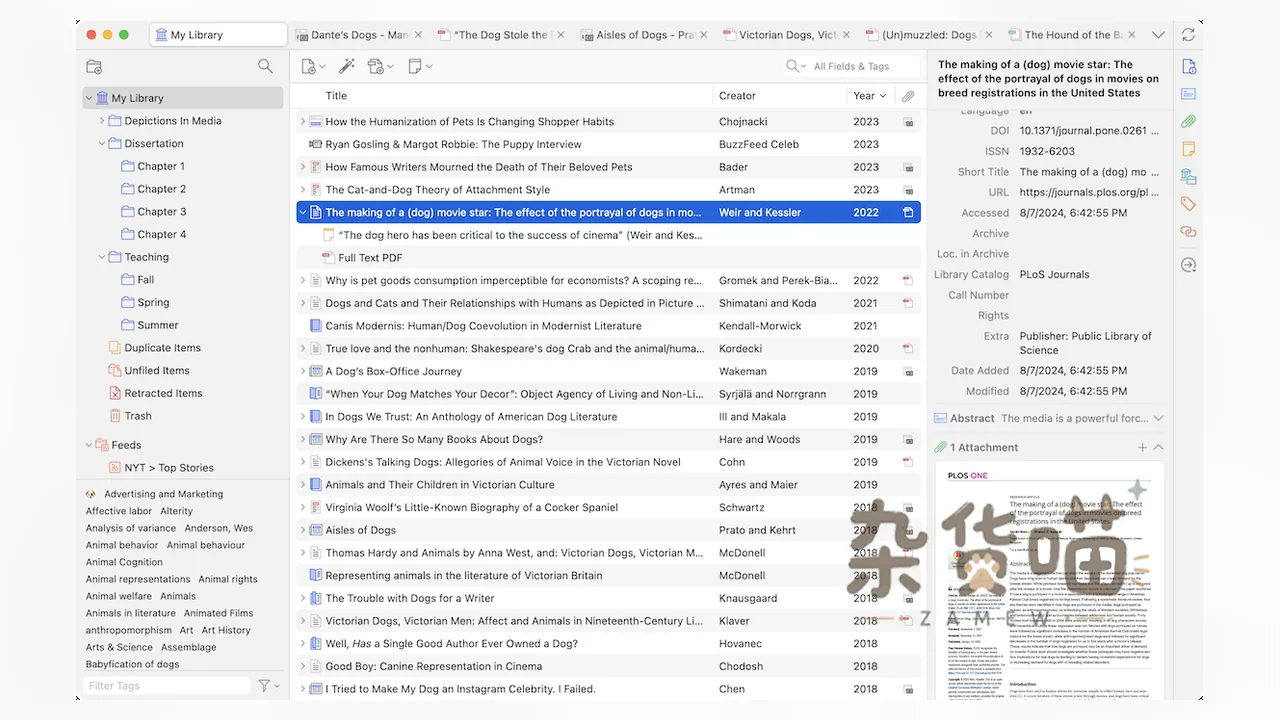
Task: Click the journals.plos.org URL field value
Action: coord(1090,192)
